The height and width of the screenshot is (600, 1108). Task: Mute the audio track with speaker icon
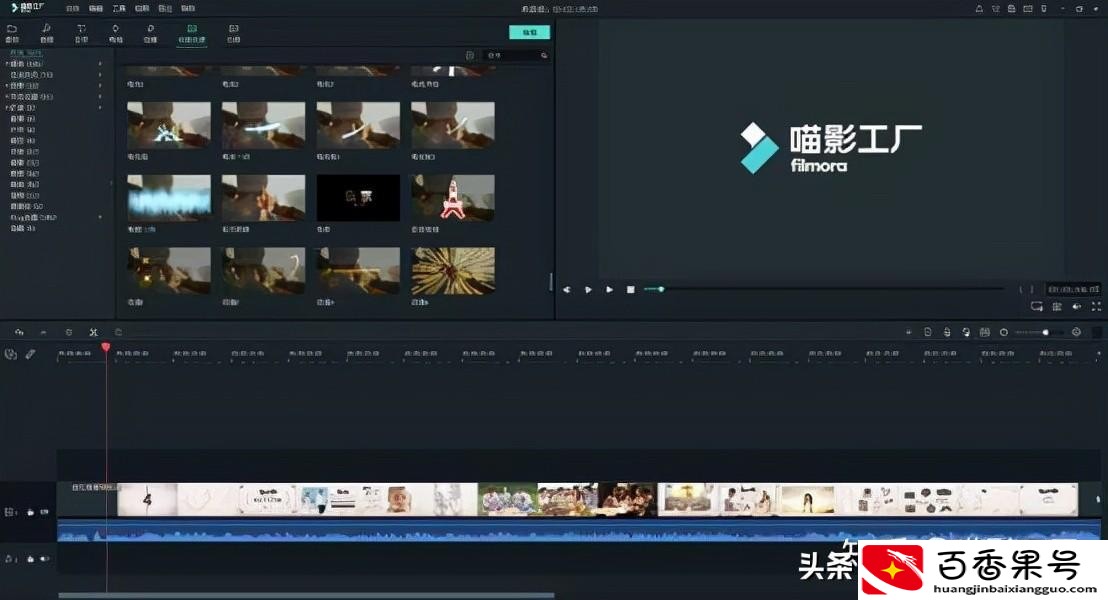point(45,559)
